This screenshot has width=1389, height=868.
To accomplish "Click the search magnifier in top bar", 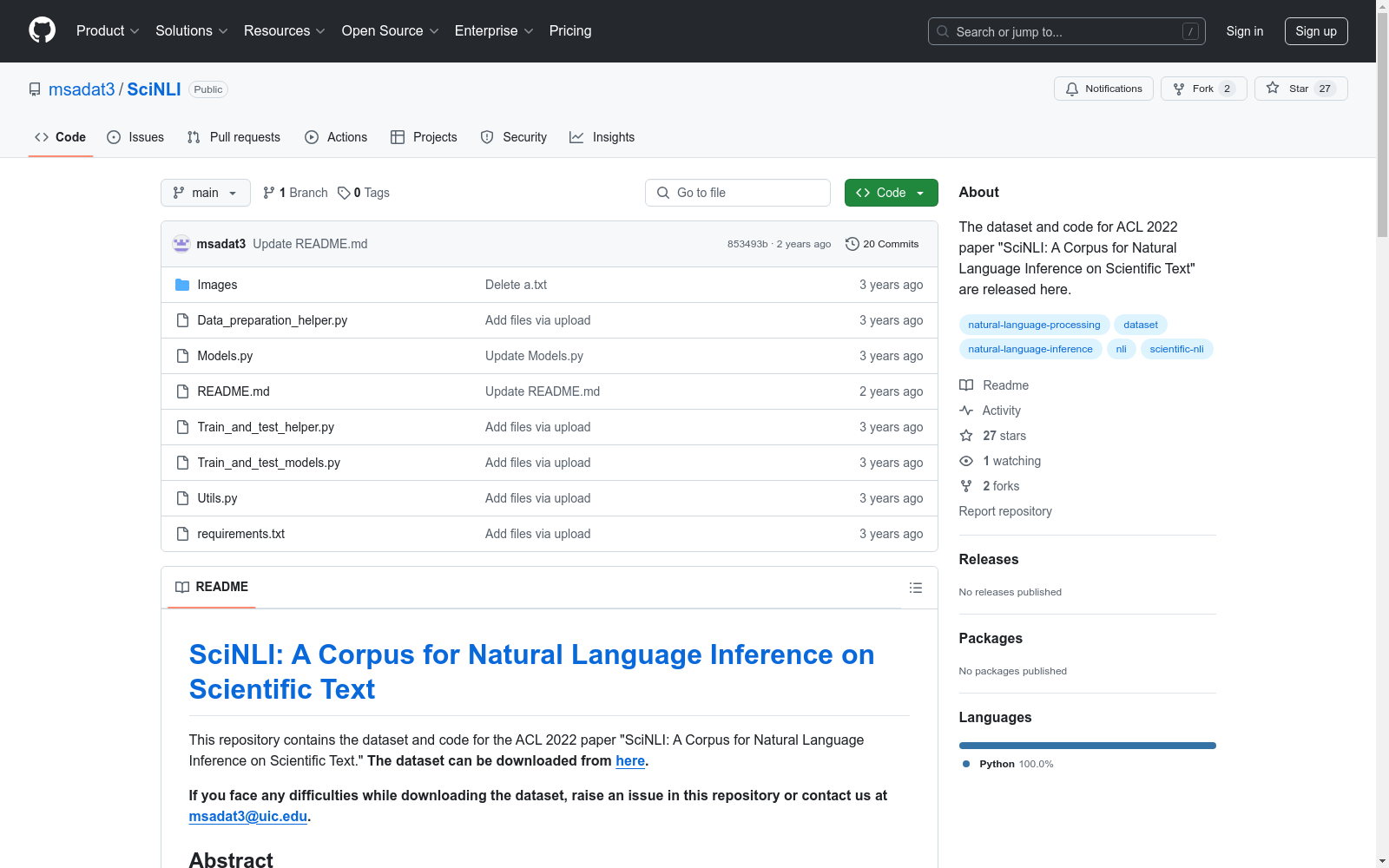I will (x=943, y=31).
